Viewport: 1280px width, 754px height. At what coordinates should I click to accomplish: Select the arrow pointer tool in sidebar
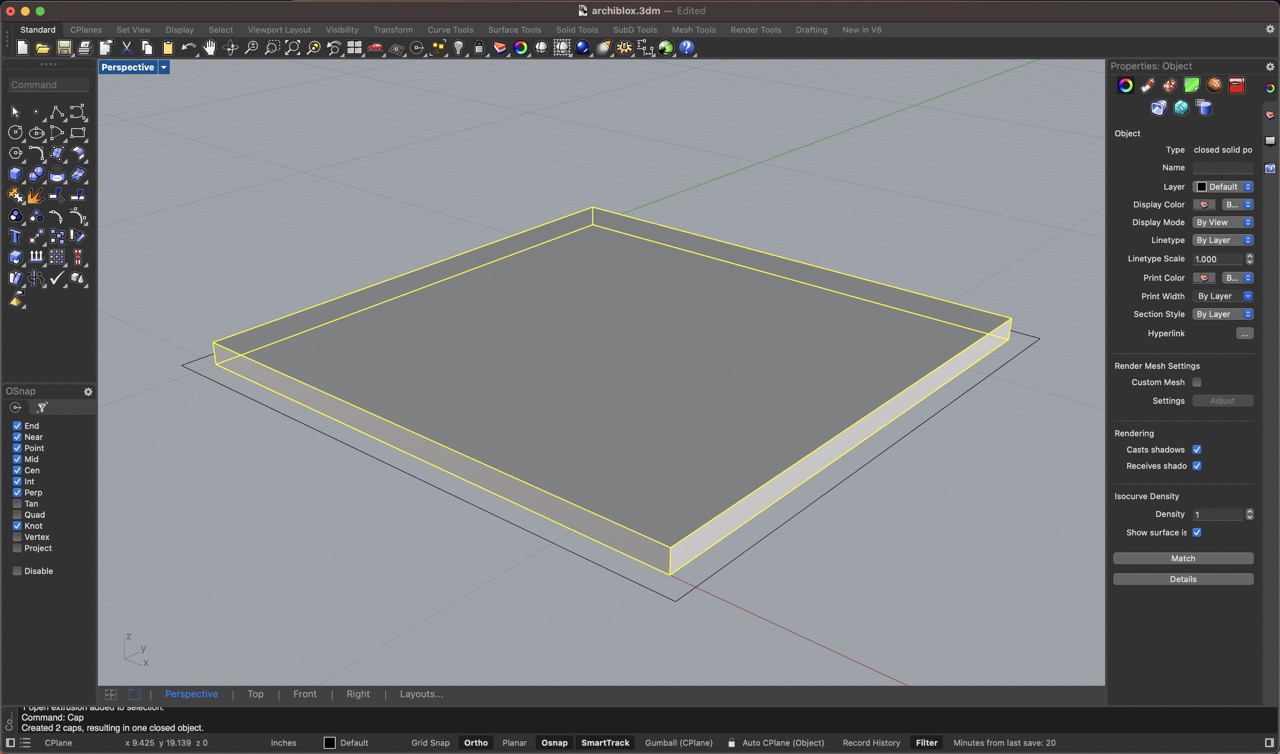tap(15, 112)
